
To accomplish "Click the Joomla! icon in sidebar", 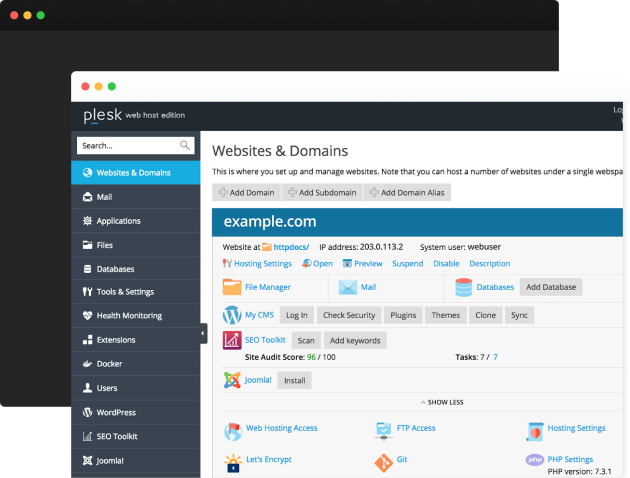I will [87, 460].
